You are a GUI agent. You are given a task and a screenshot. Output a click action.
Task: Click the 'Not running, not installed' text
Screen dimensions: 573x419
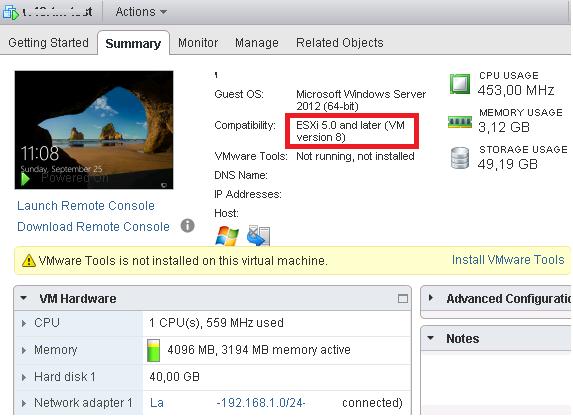click(x=355, y=156)
